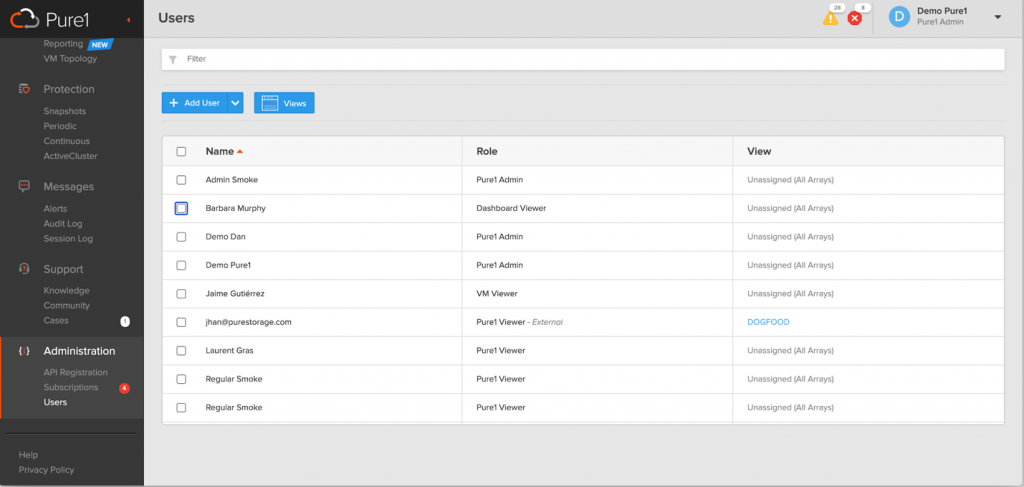Click the Views button
Image resolution: width=1024 pixels, height=487 pixels.
point(284,103)
